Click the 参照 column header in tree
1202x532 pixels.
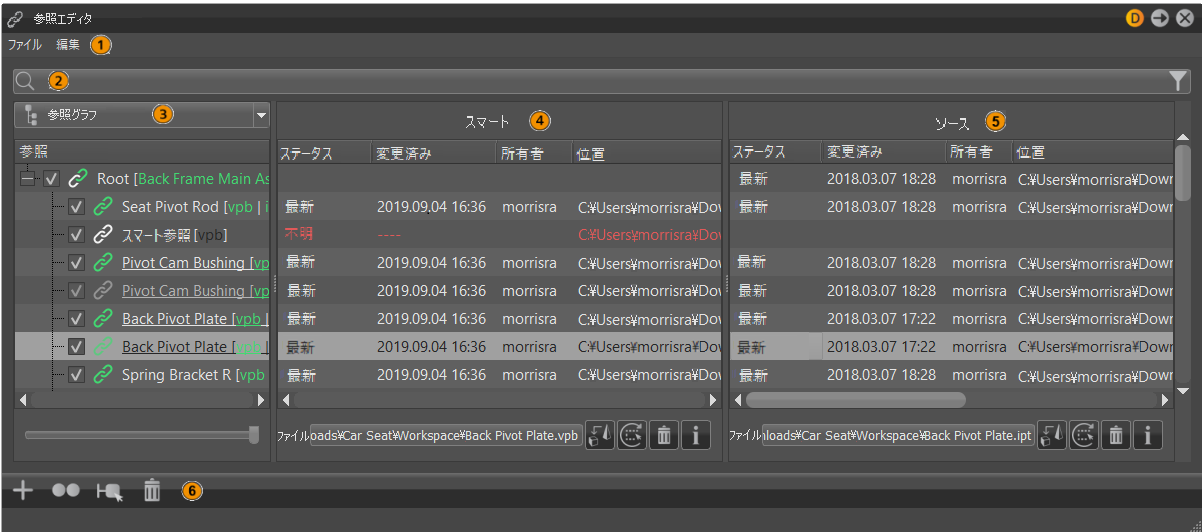143,151
